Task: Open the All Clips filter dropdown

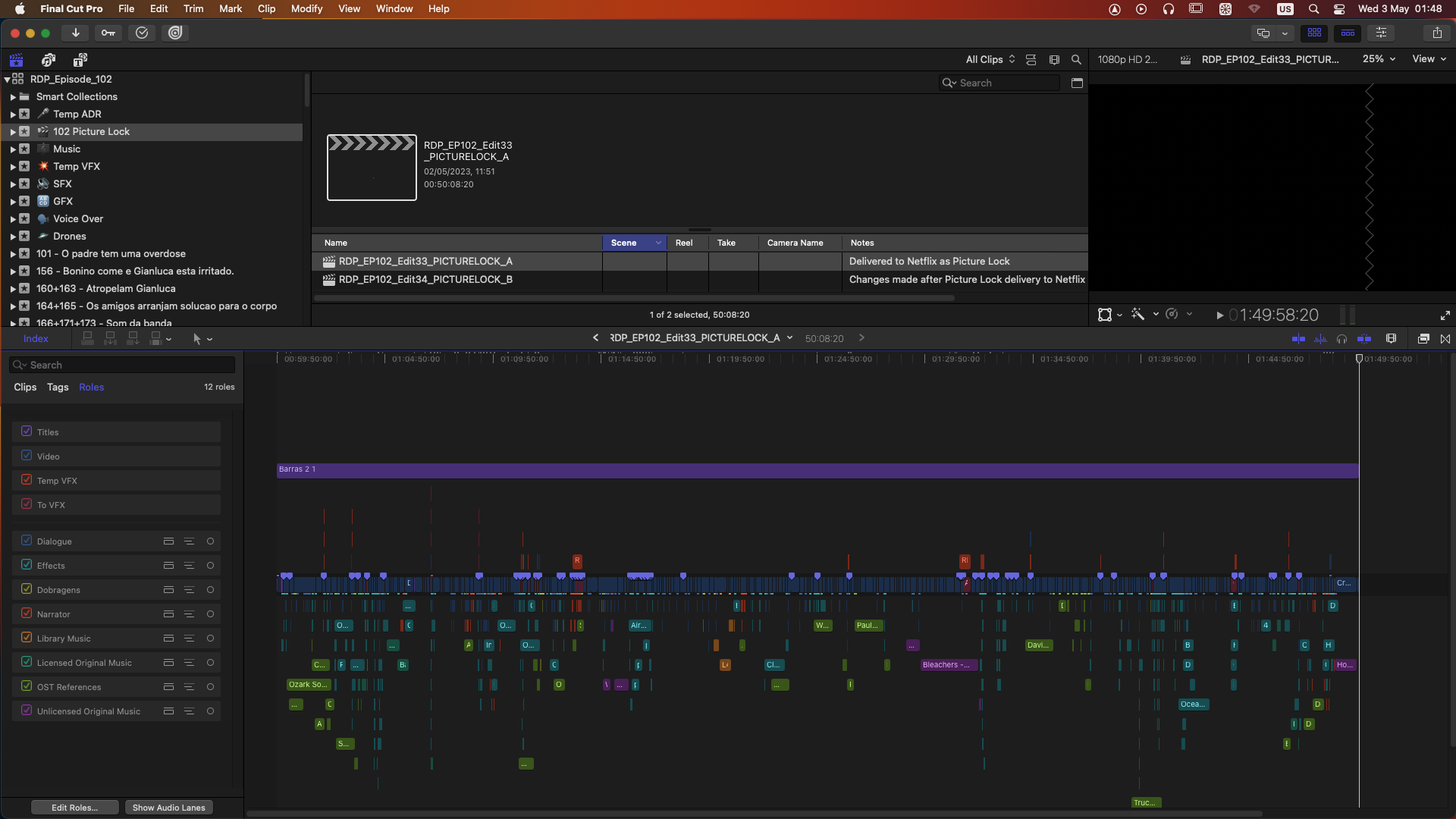Action: [990, 59]
